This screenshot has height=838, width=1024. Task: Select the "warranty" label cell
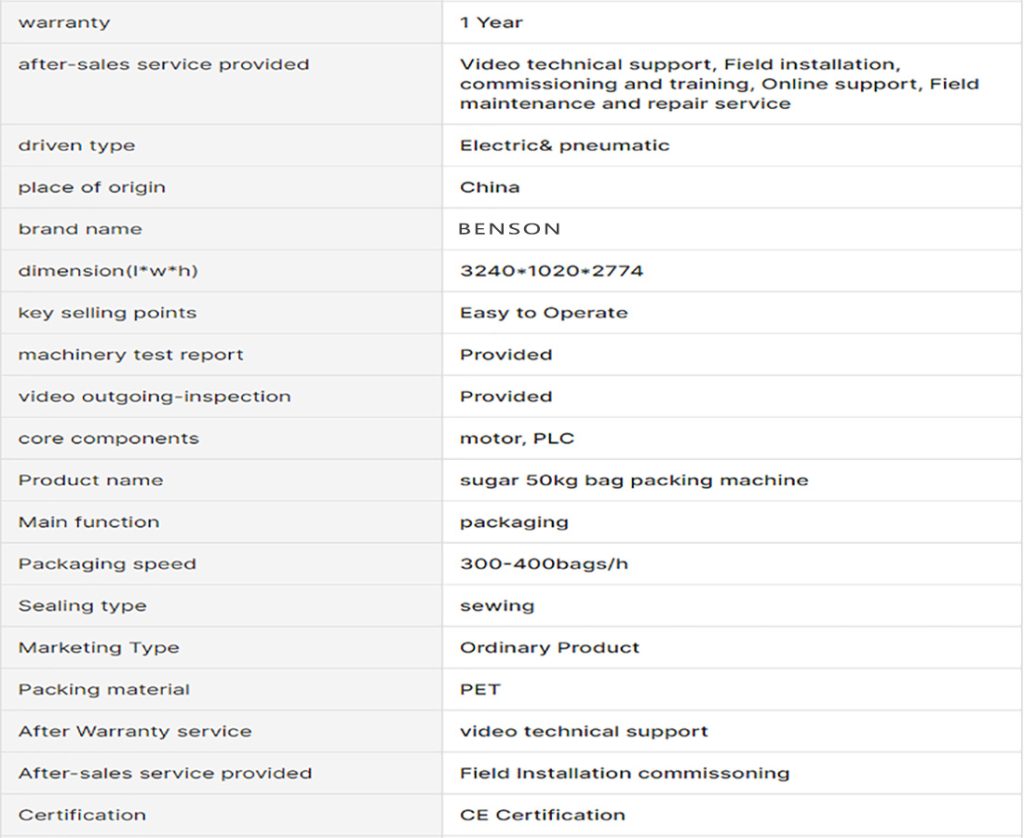64,22
